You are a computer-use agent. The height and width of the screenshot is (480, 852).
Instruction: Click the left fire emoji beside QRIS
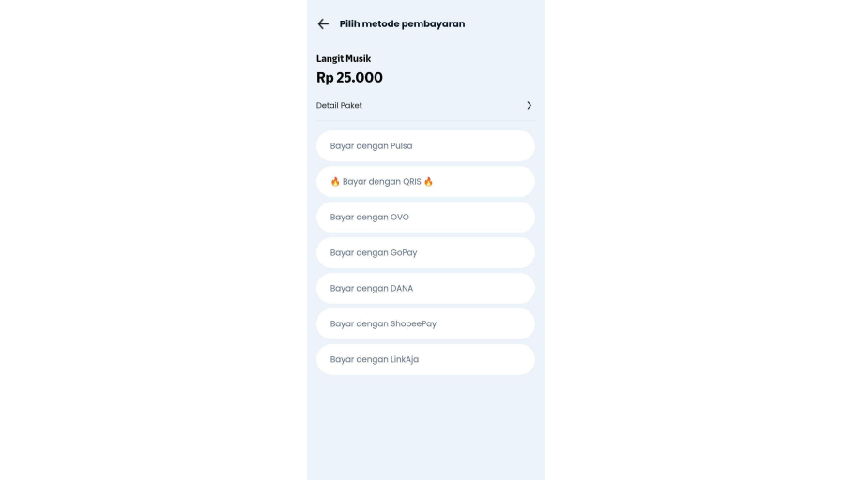point(335,182)
